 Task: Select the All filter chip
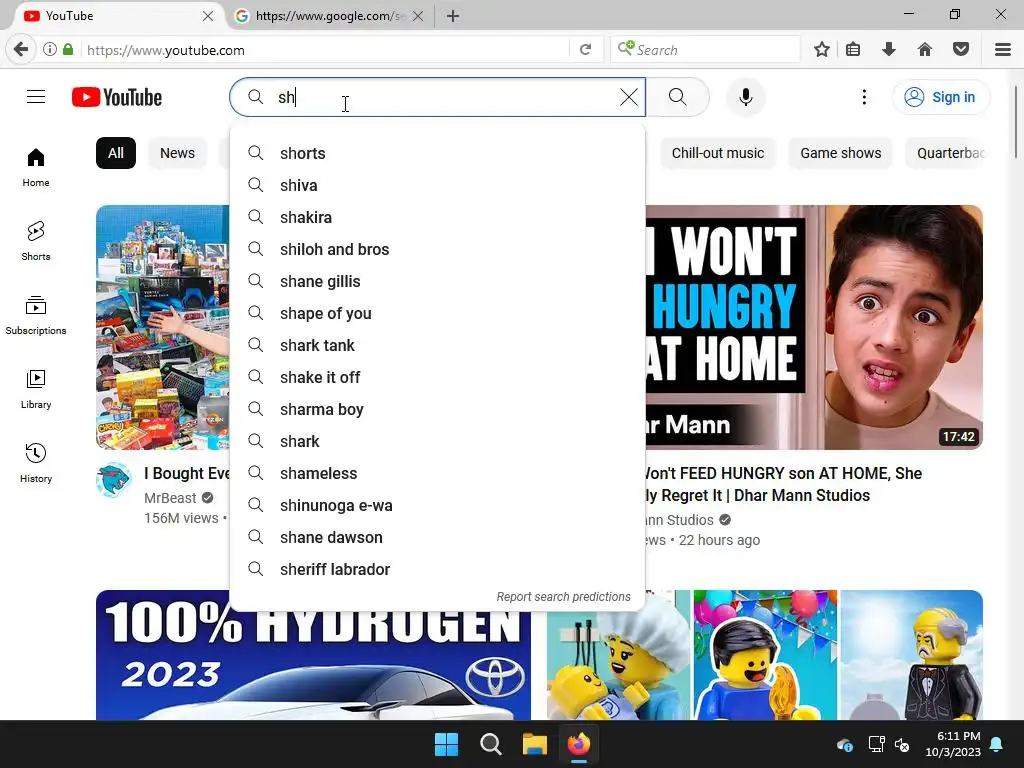(x=116, y=153)
